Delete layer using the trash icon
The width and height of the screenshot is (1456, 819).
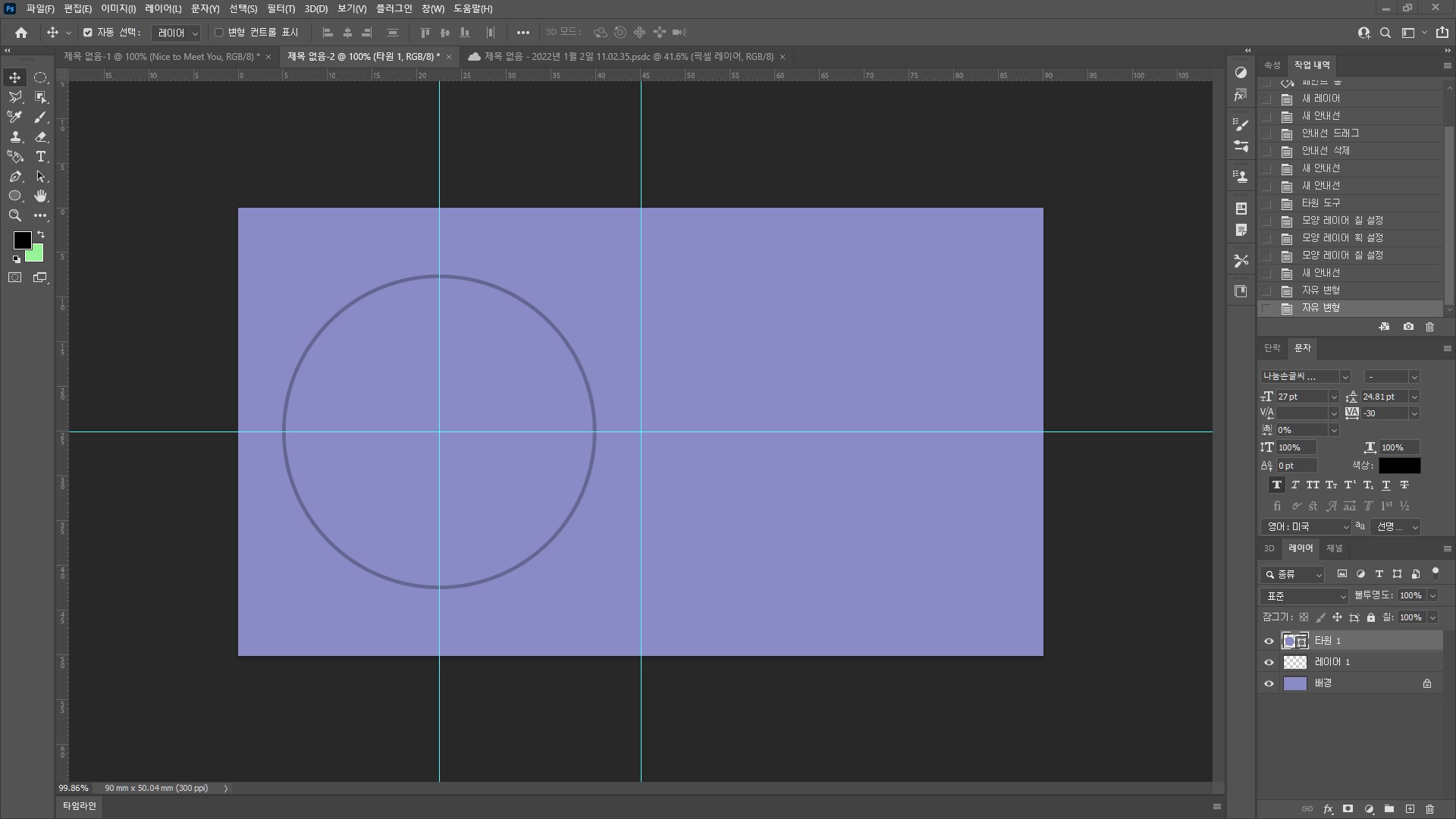1429,809
